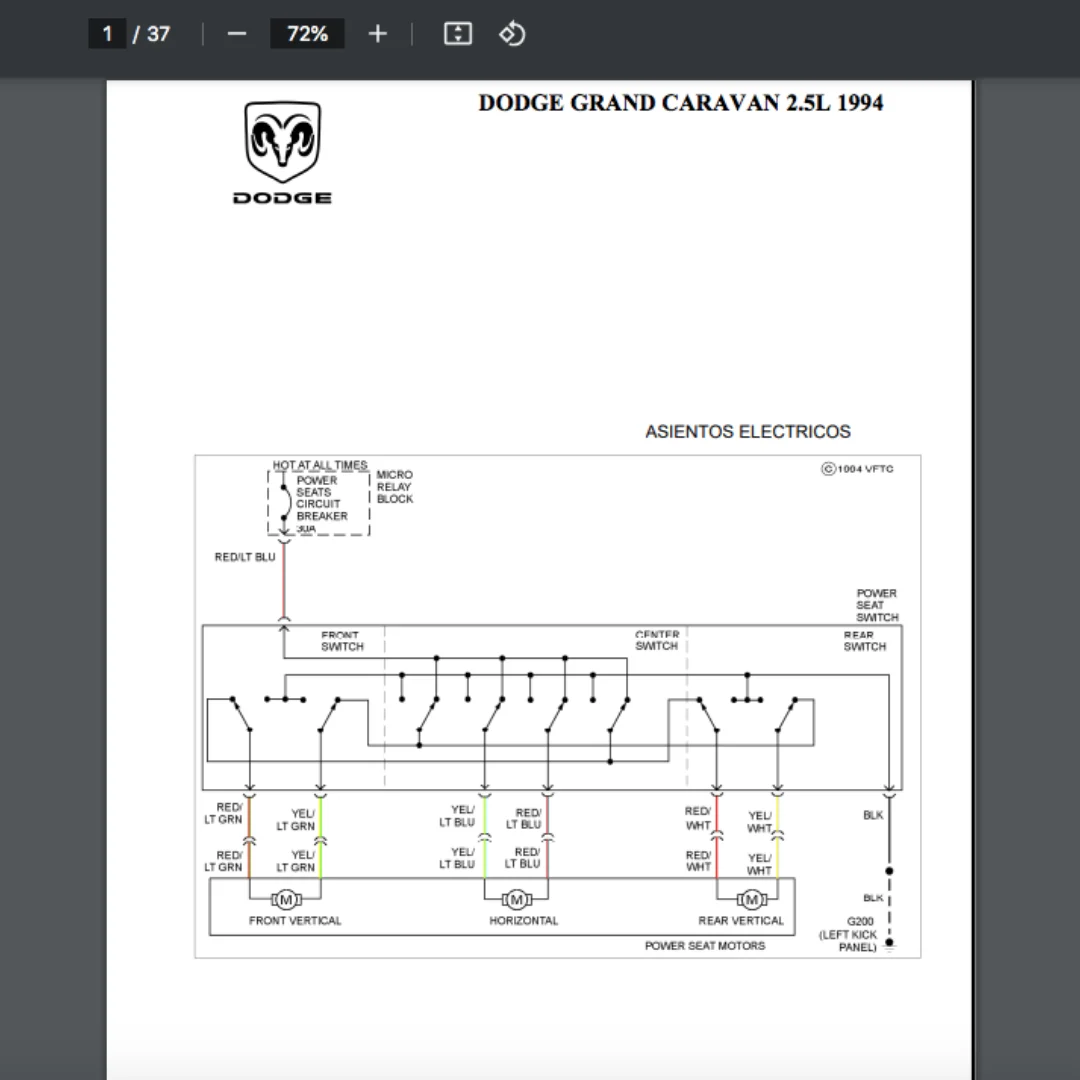The width and height of the screenshot is (1080, 1080).
Task: Click the zoom out minus button
Action: click(236, 34)
